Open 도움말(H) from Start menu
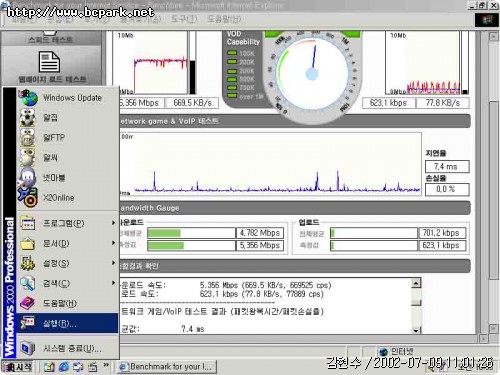This screenshot has height=375, width=500. [x=68, y=303]
